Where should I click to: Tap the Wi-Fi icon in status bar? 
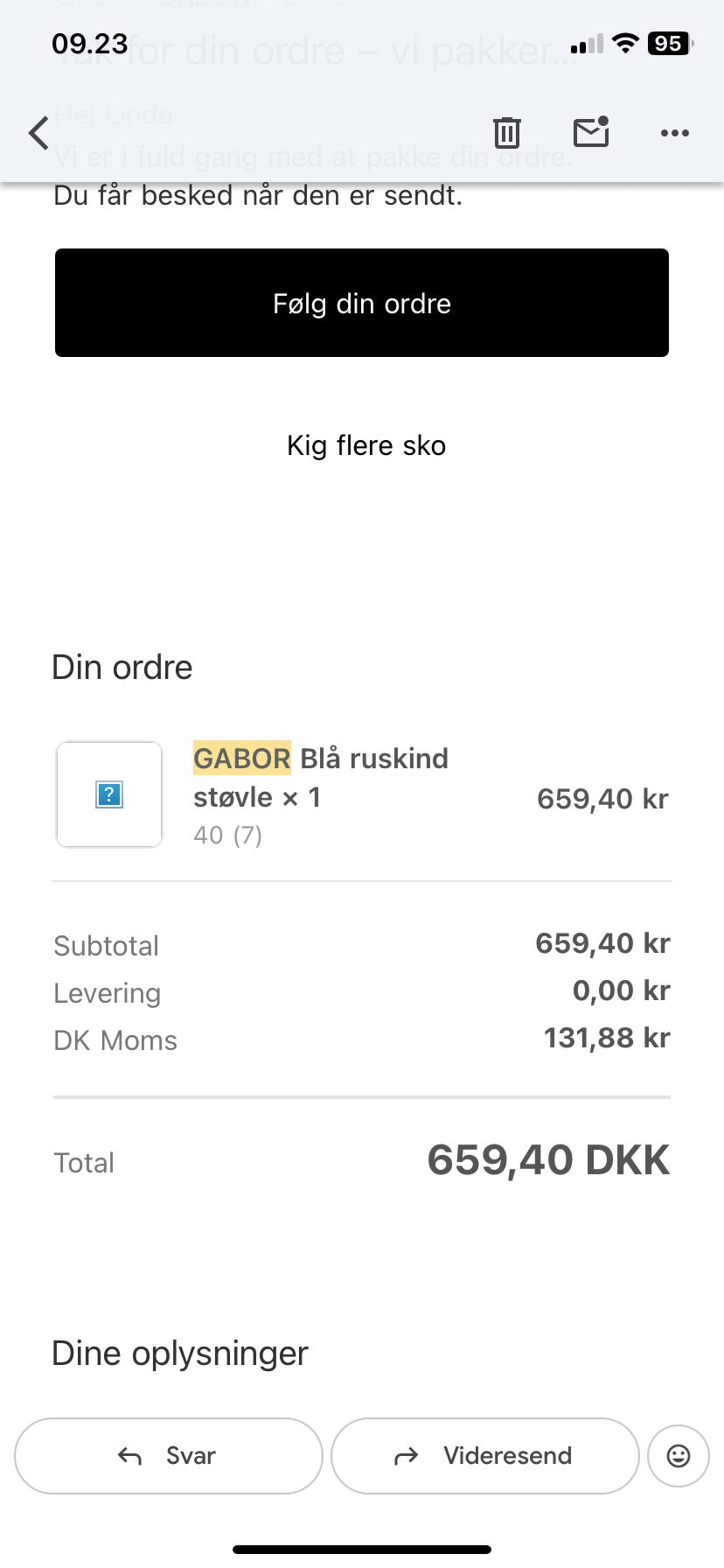(624, 44)
